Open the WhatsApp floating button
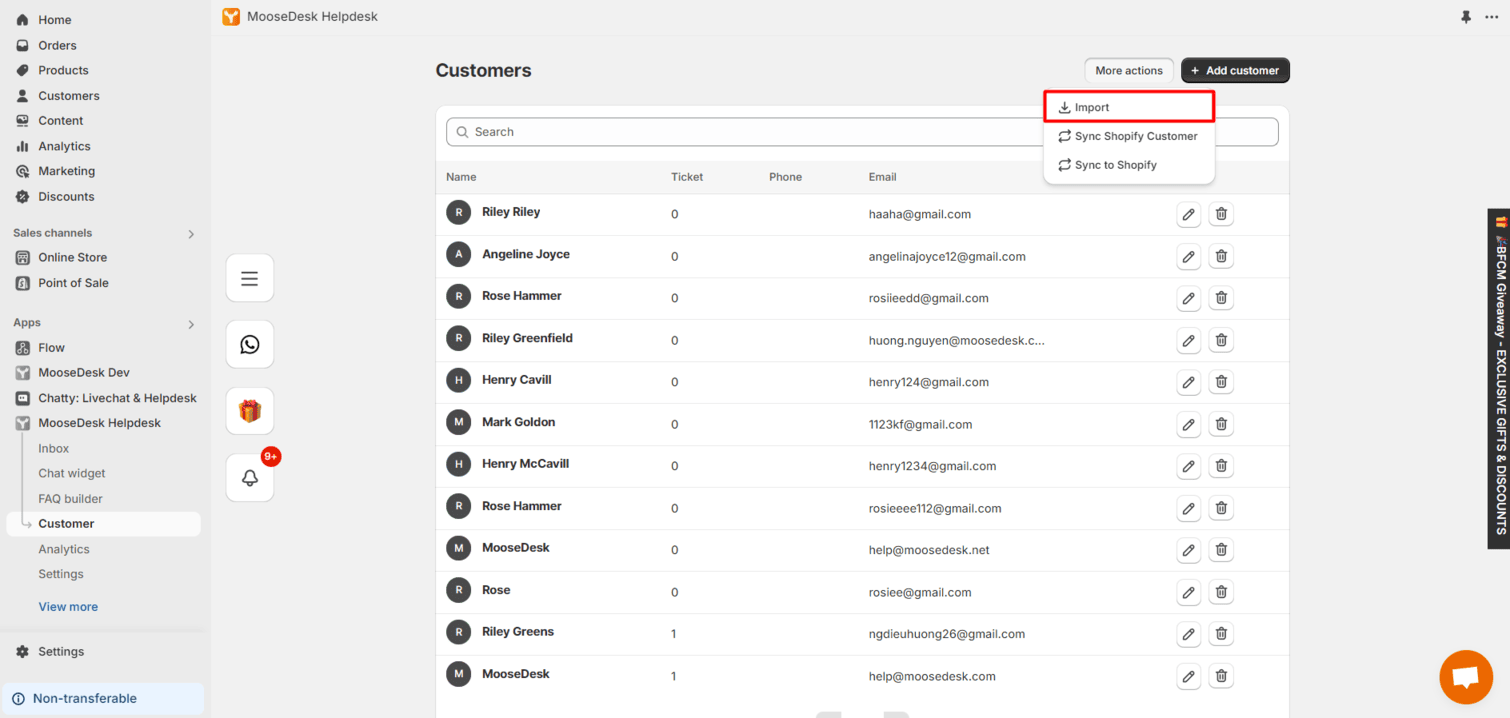Image resolution: width=1510 pixels, height=718 pixels. coord(250,344)
